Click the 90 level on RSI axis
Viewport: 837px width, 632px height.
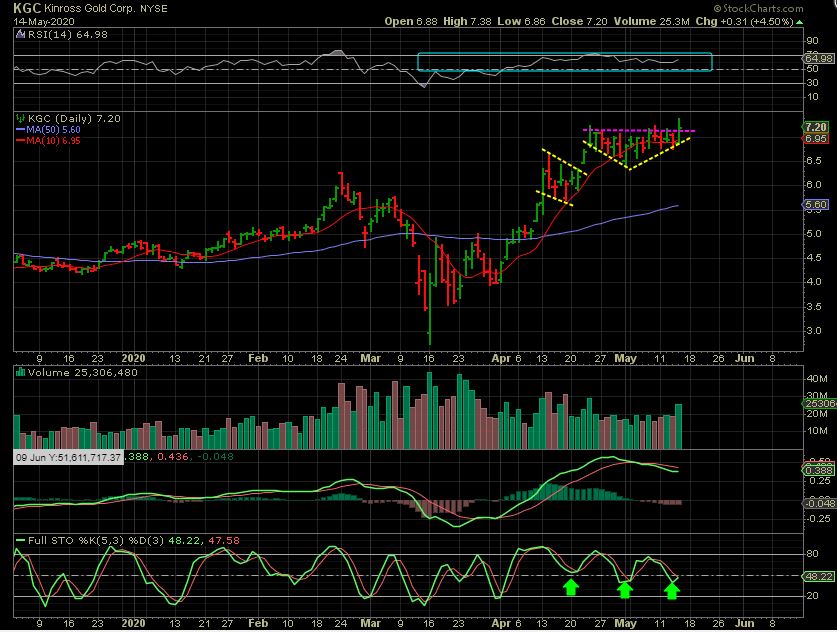(x=812, y=41)
